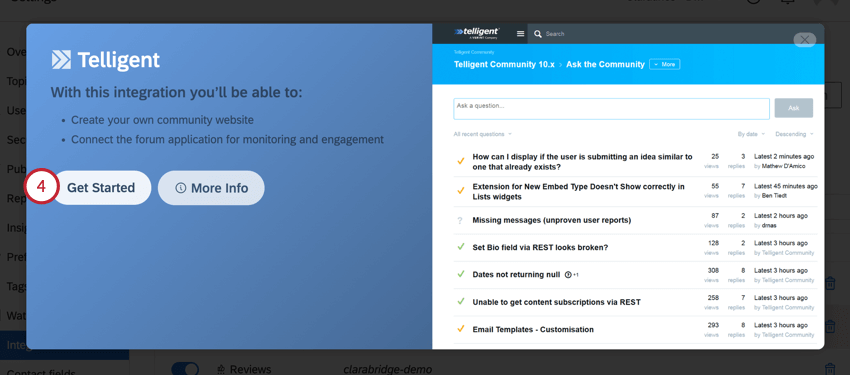Open Telligent Community 10.x breadcrumb link
This screenshot has width=850, height=375.
click(x=504, y=64)
